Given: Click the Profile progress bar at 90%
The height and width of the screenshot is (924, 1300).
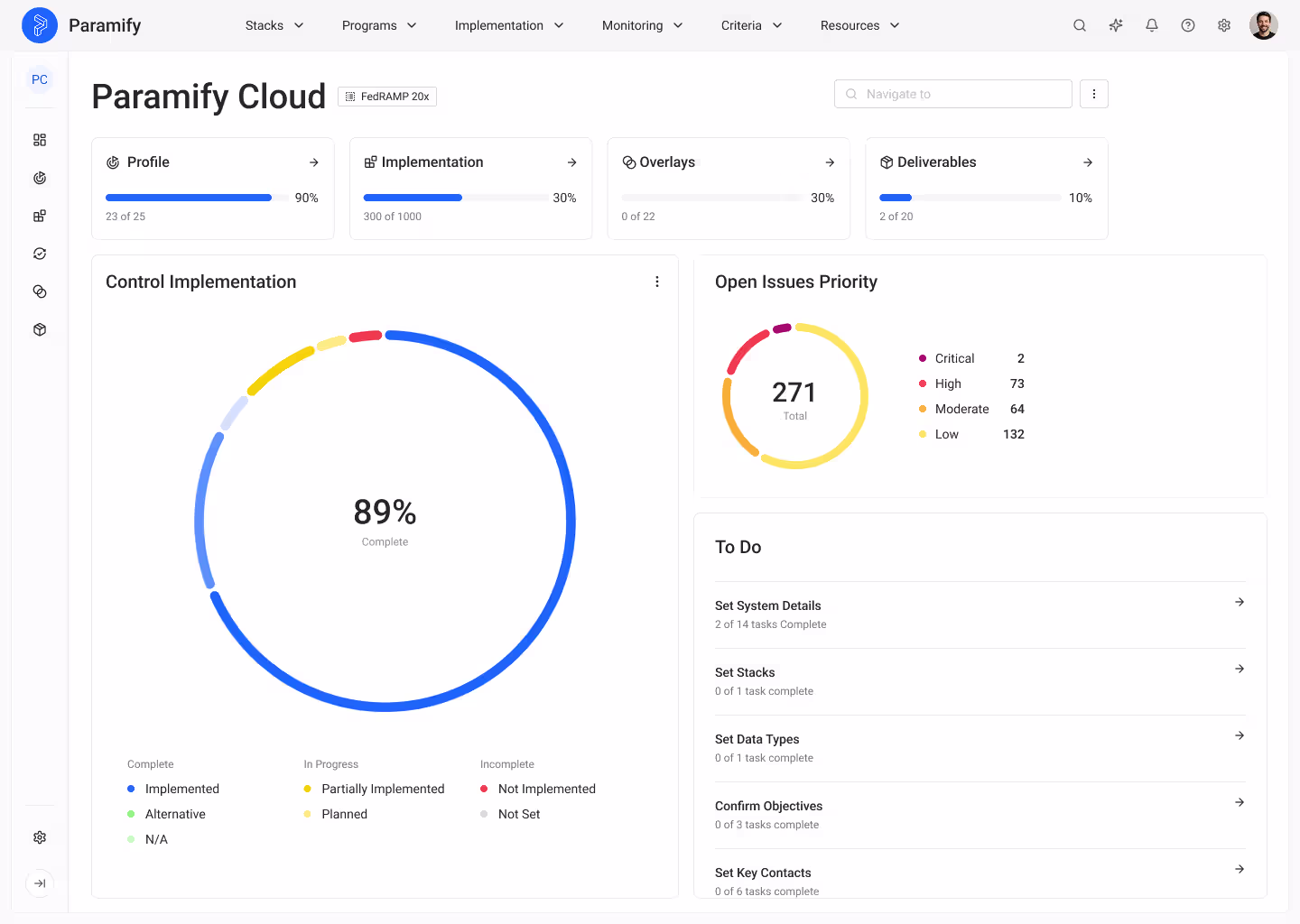Looking at the screenshot, I should coord(188,197).
